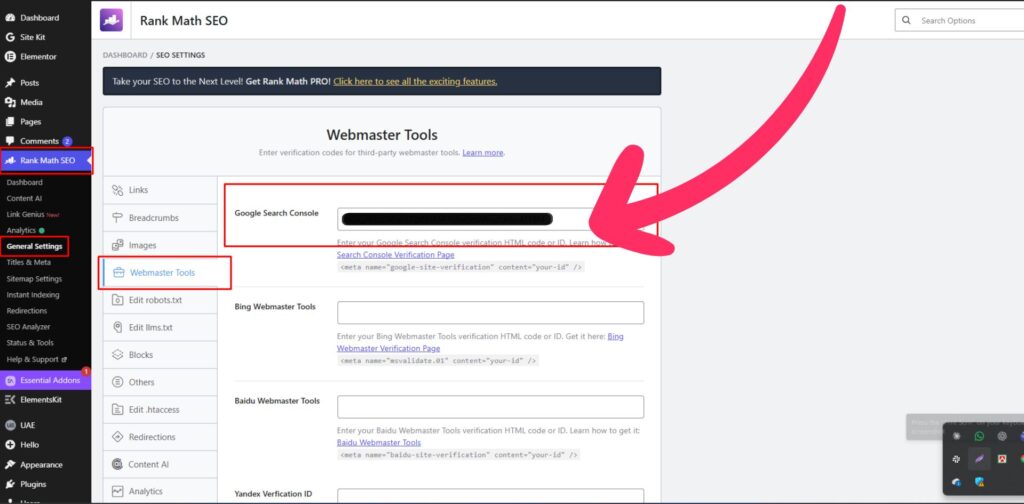Click the Media library icon

(x=10, y=102)
